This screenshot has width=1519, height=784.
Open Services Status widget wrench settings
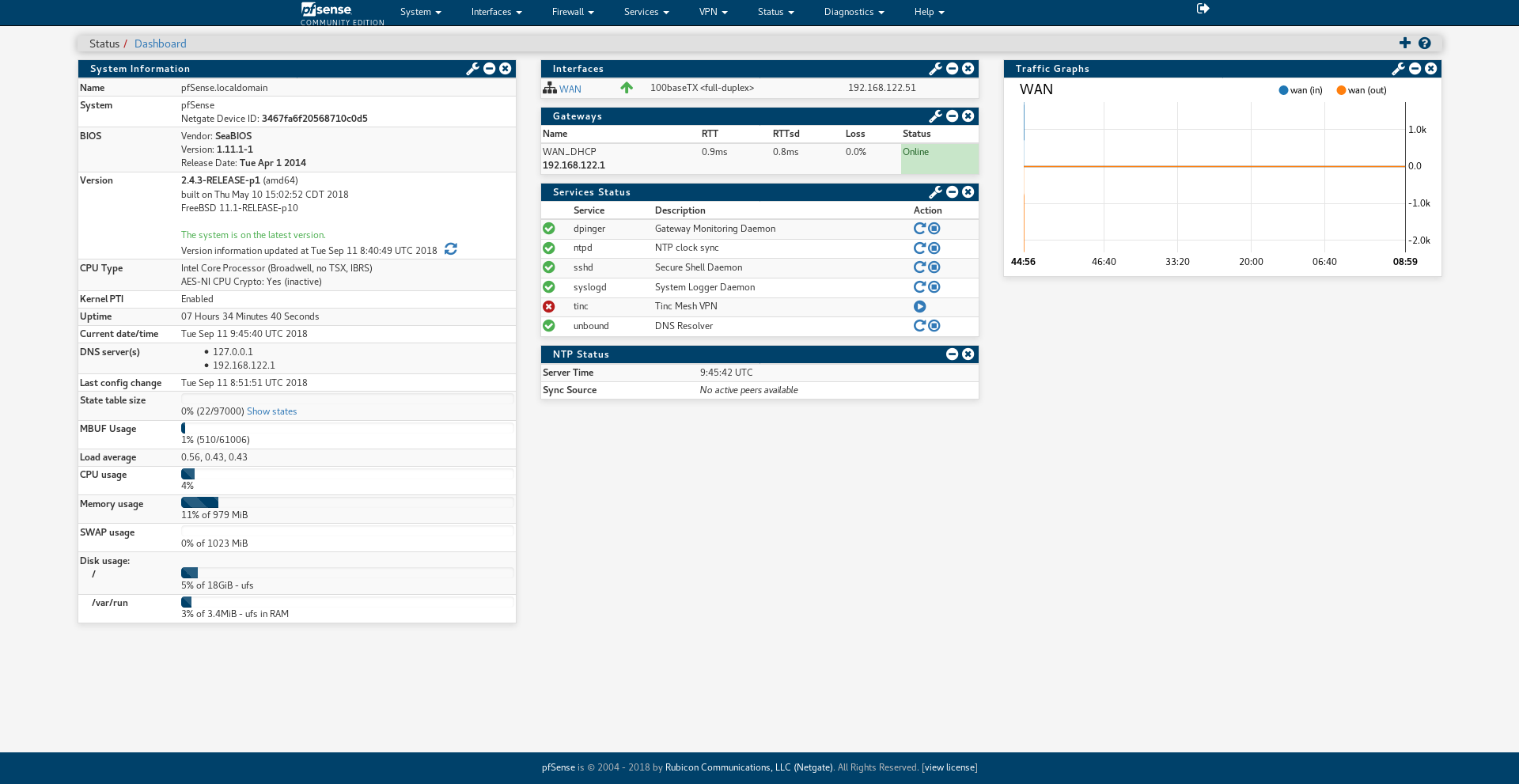click(x=935, y=192)
